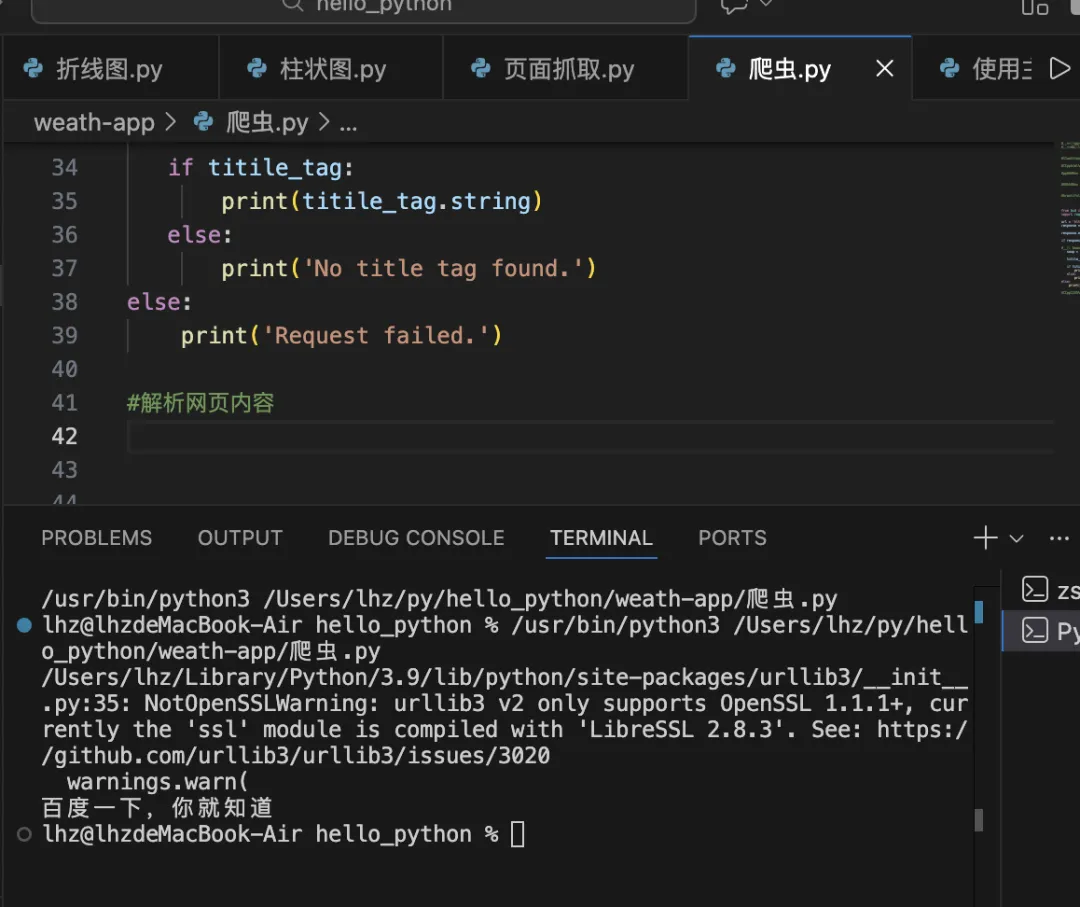Expand the Copilot chat dropdown arrow
1080x907 pixels.
[x=767, y=5]
